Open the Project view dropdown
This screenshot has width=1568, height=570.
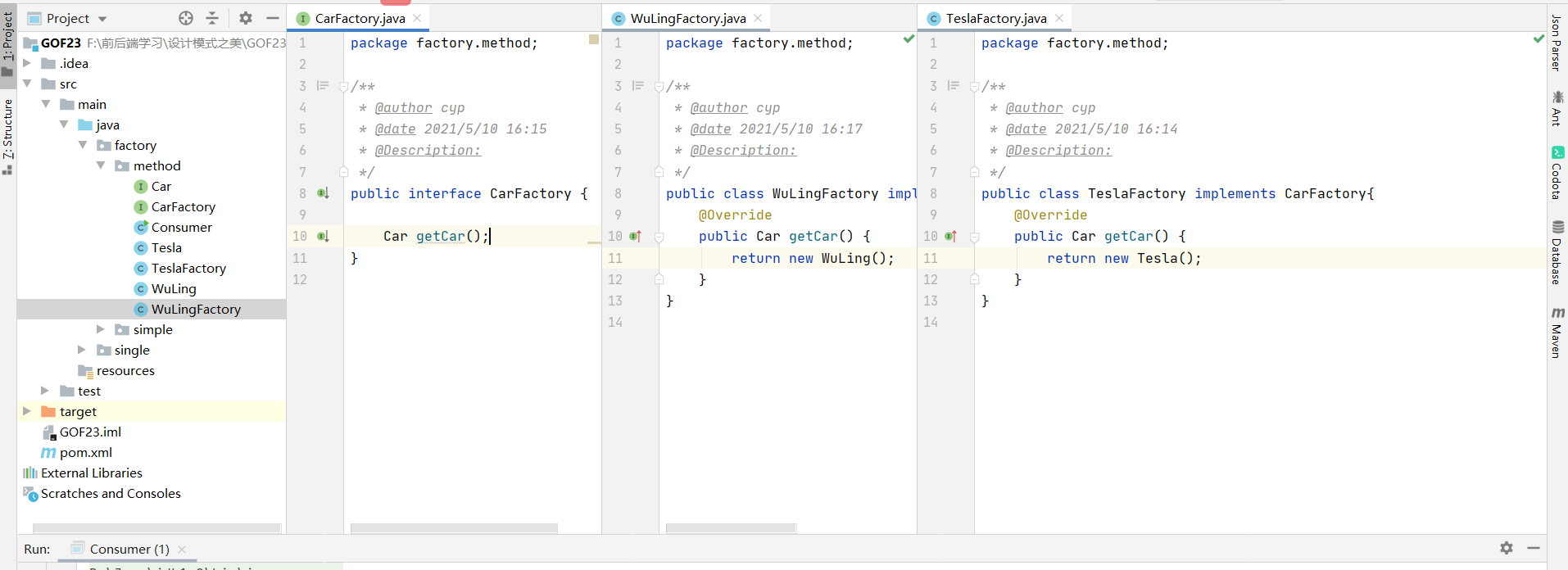(102, 18)
